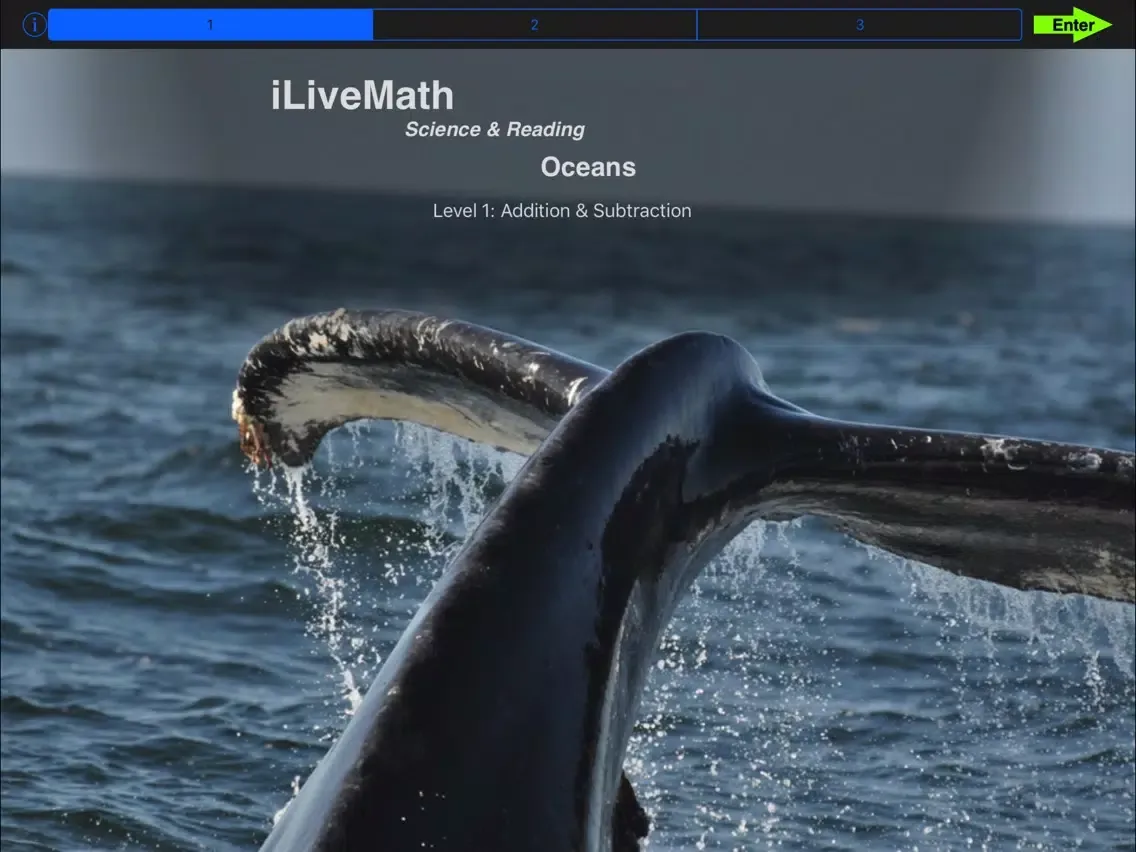Click the green Enter arrow button
The width and height of the screenshot is (1136, 852).
(1072, 25)
